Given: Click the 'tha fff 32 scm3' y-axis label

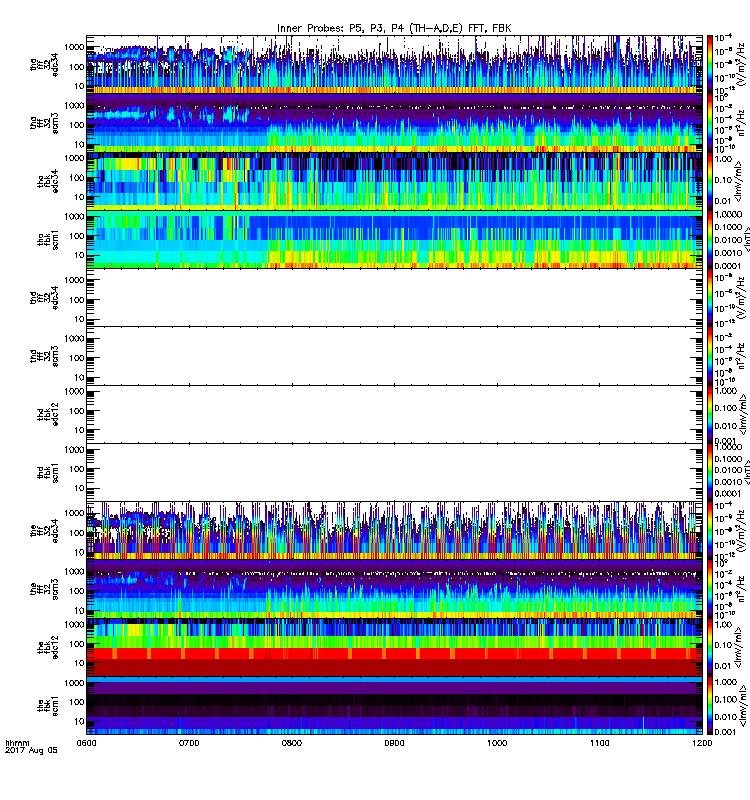Looking at the screenshot, I should pos(44,123).
